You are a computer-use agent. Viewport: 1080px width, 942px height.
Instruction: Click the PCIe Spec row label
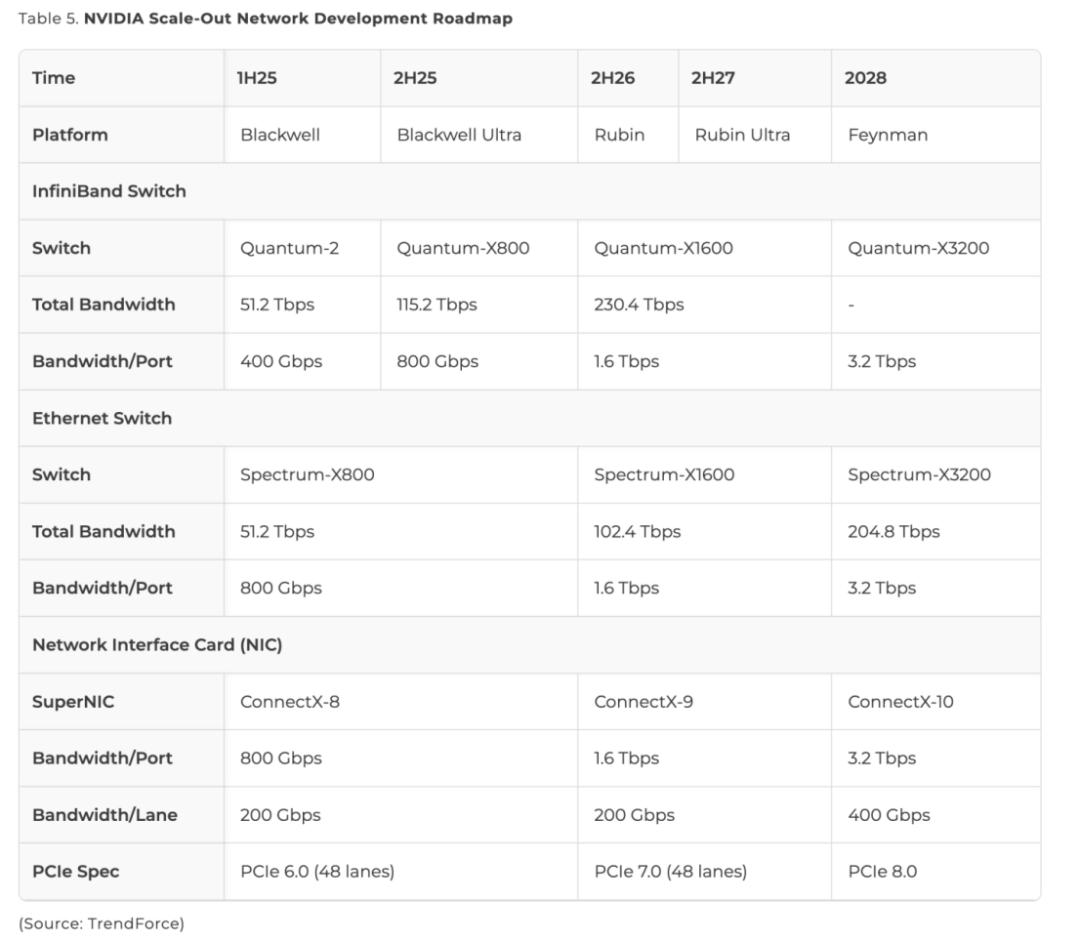(76, 872)
